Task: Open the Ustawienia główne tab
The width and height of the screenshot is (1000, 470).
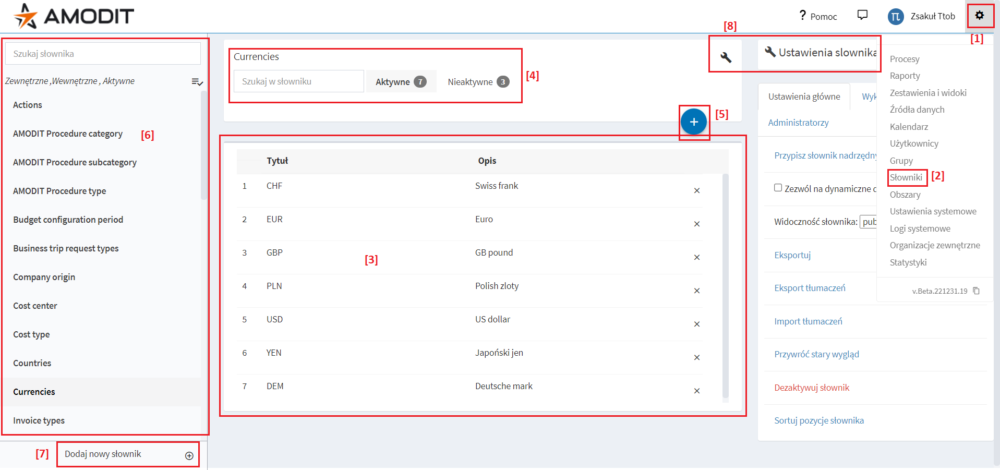Action: 804,97
